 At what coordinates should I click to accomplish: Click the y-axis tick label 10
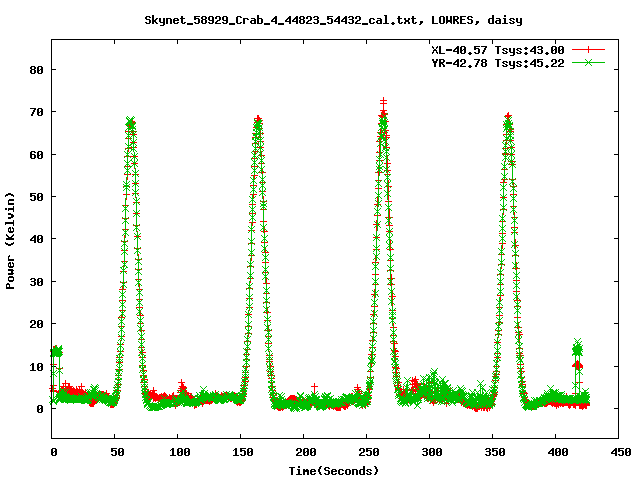36,367
